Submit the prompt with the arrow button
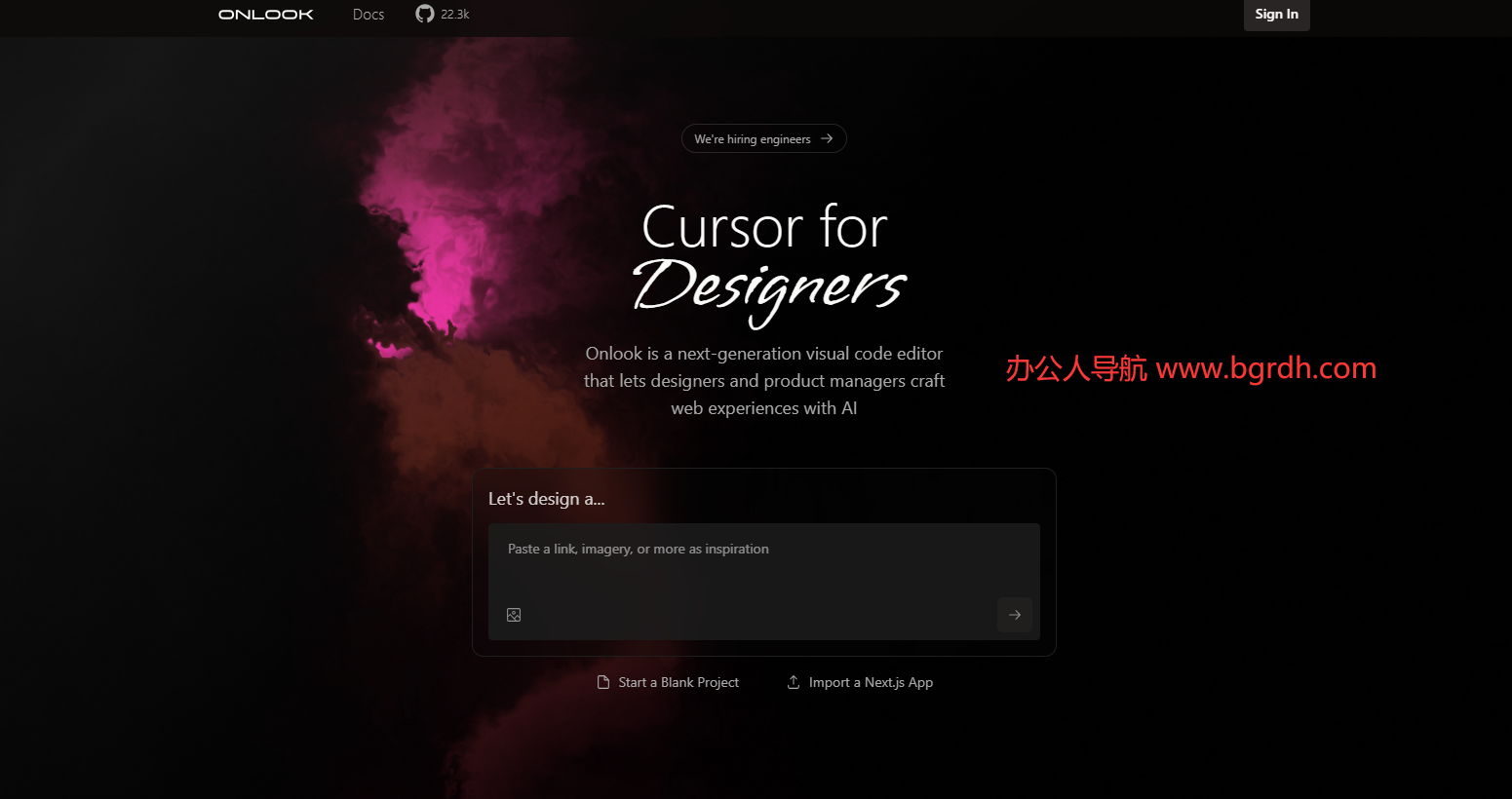Image resolution: width=1512 pixels, height=799 pixels. coord(1014,615)
